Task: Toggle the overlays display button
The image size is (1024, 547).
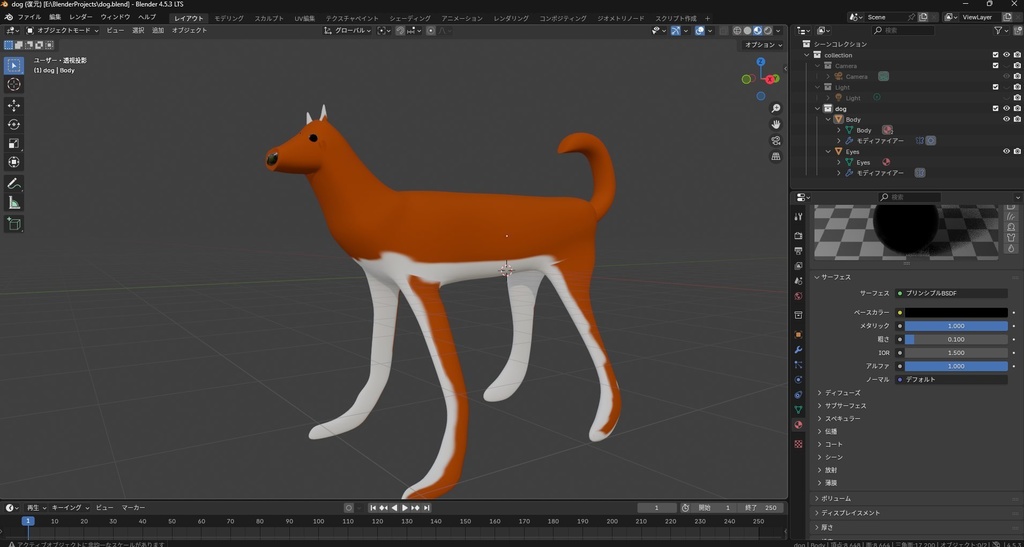Action: click(699, 31)
